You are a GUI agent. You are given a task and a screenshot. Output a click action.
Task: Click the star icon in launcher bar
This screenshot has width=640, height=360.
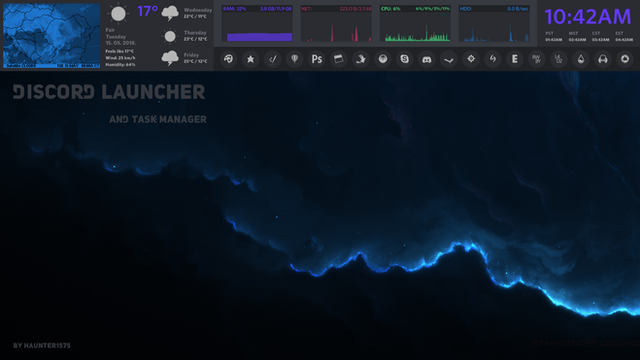click(251, 59)
